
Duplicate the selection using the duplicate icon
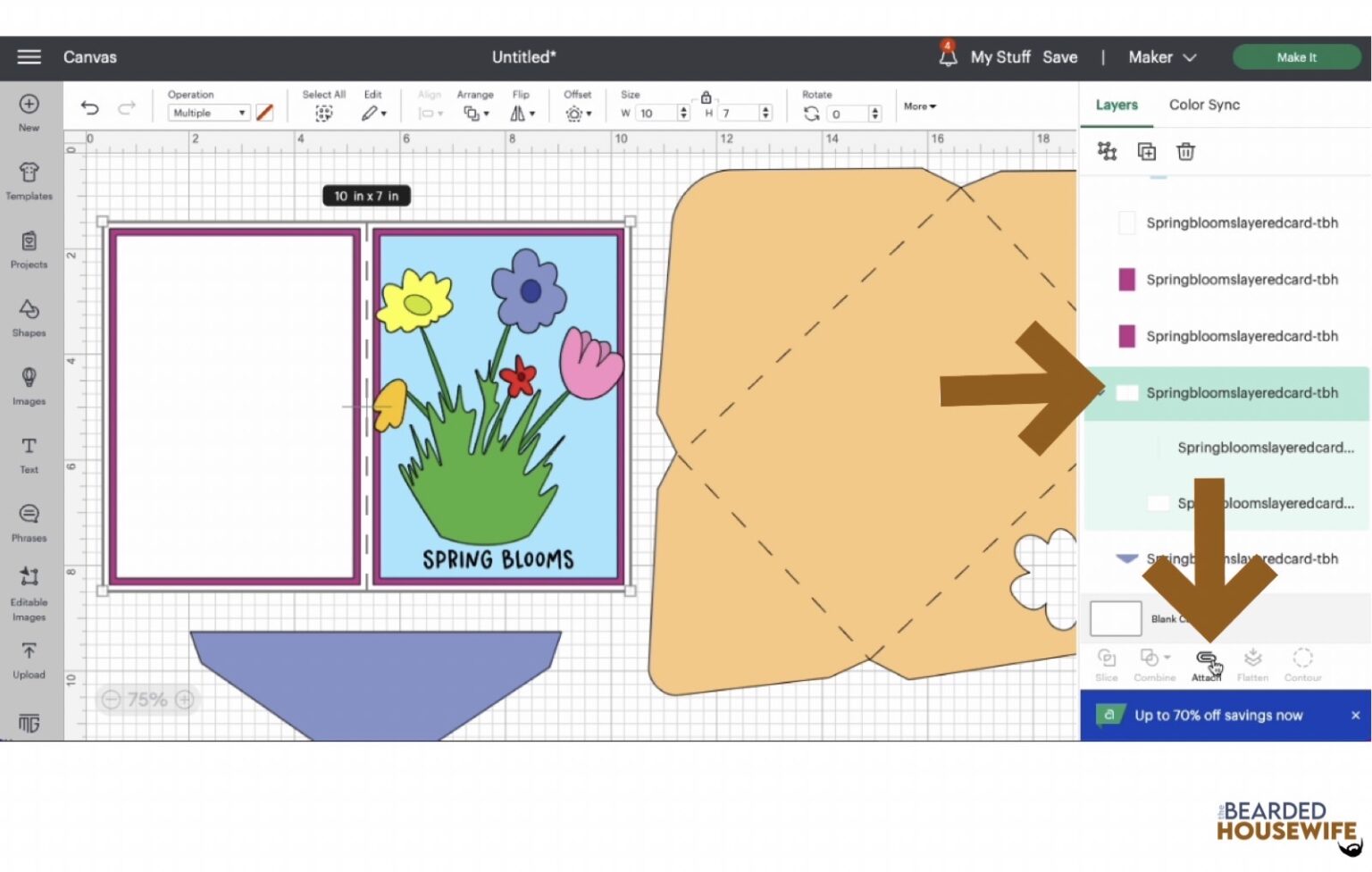(x=1146, y=152)
